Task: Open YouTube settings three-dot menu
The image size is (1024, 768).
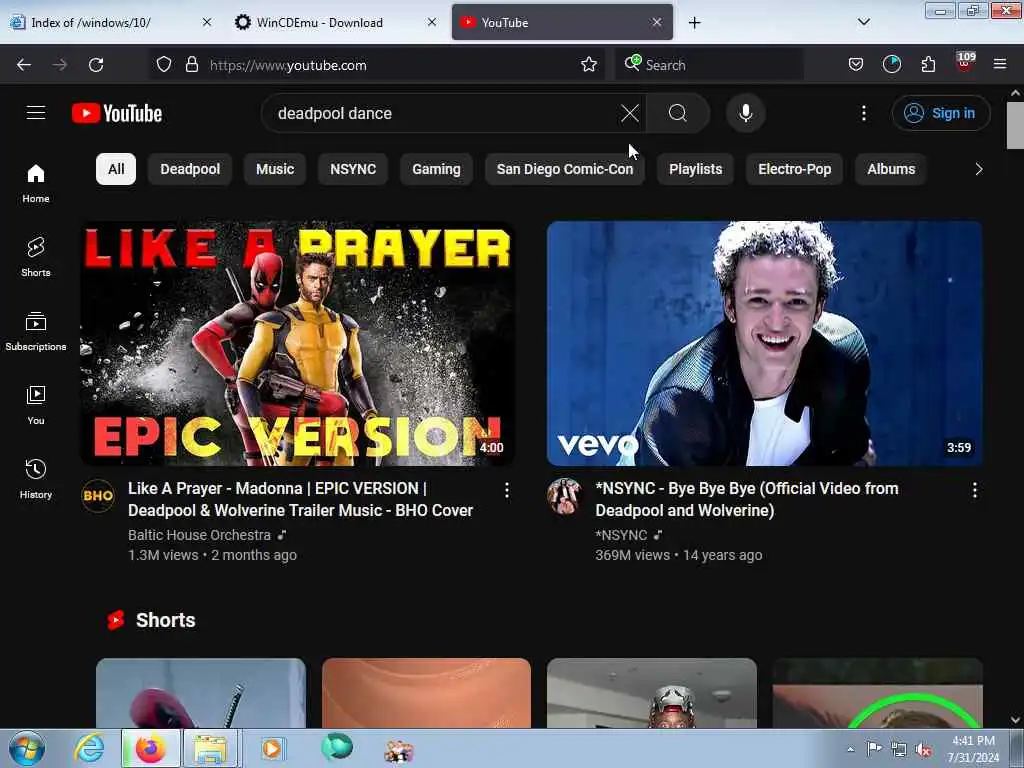Action: (863, 113)
